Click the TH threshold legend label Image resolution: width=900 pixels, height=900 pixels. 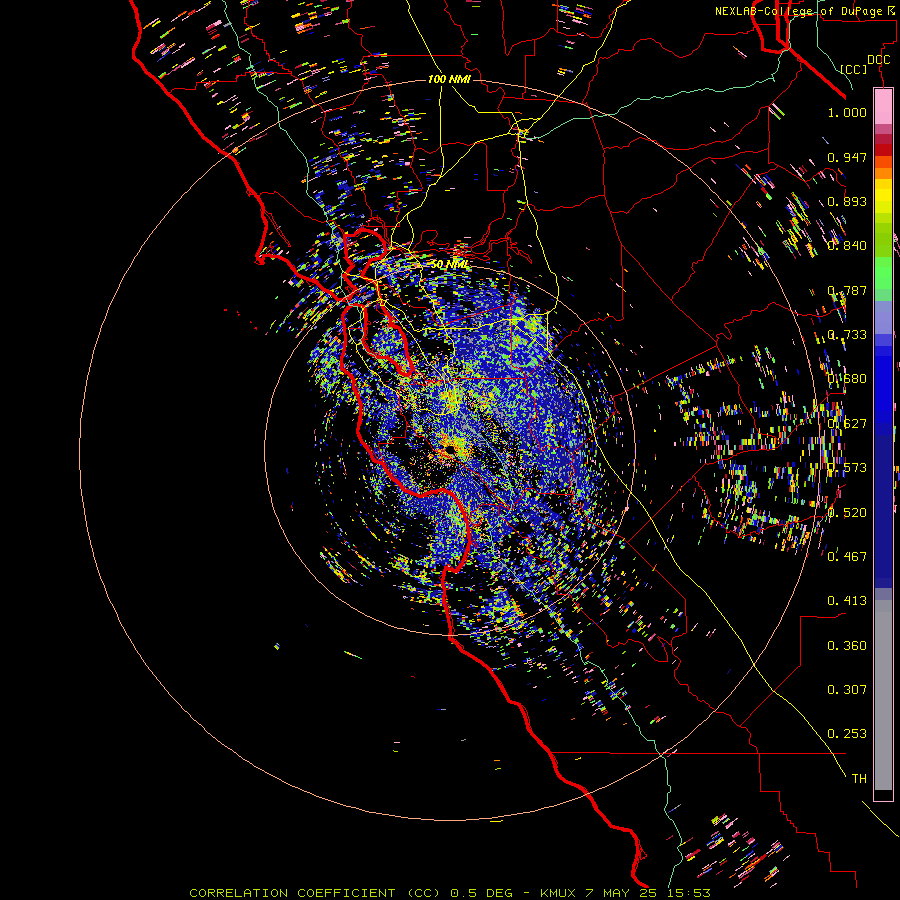[859, 779]
